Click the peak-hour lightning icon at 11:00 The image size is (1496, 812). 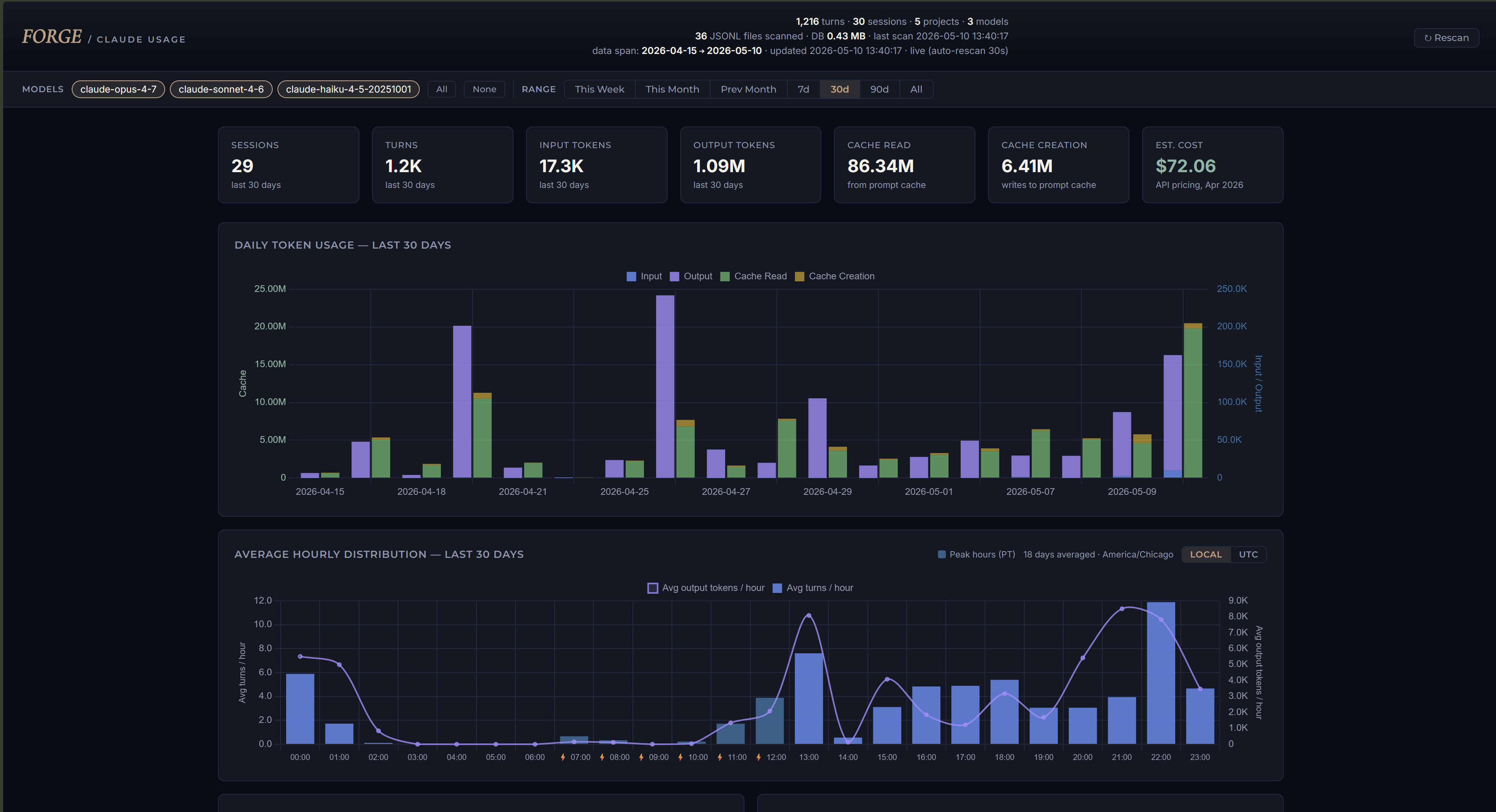720,758
